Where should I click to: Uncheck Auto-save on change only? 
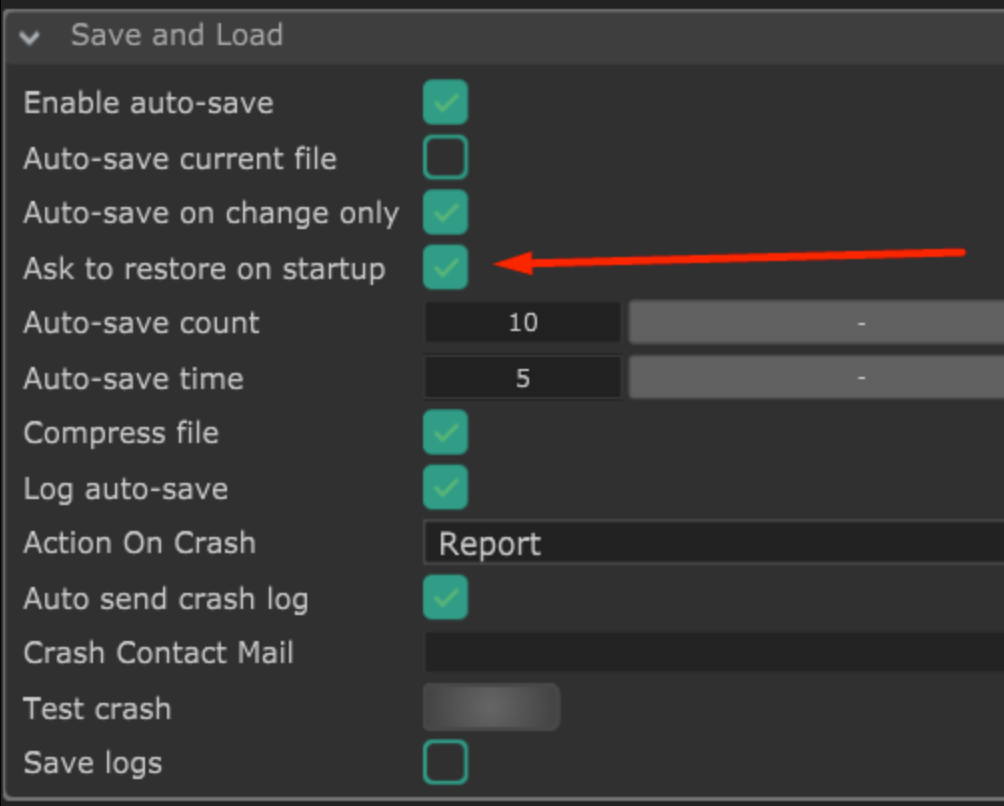click(445, 213)
